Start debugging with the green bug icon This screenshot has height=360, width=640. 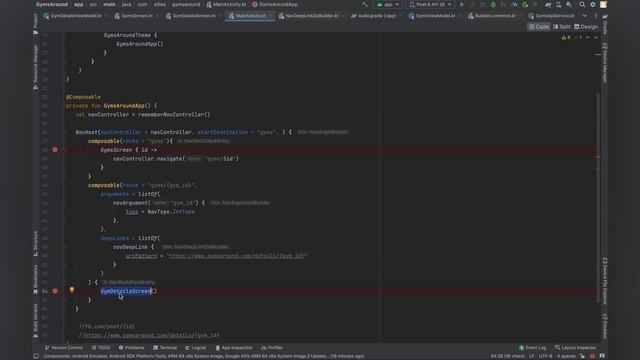coord(493,4)
